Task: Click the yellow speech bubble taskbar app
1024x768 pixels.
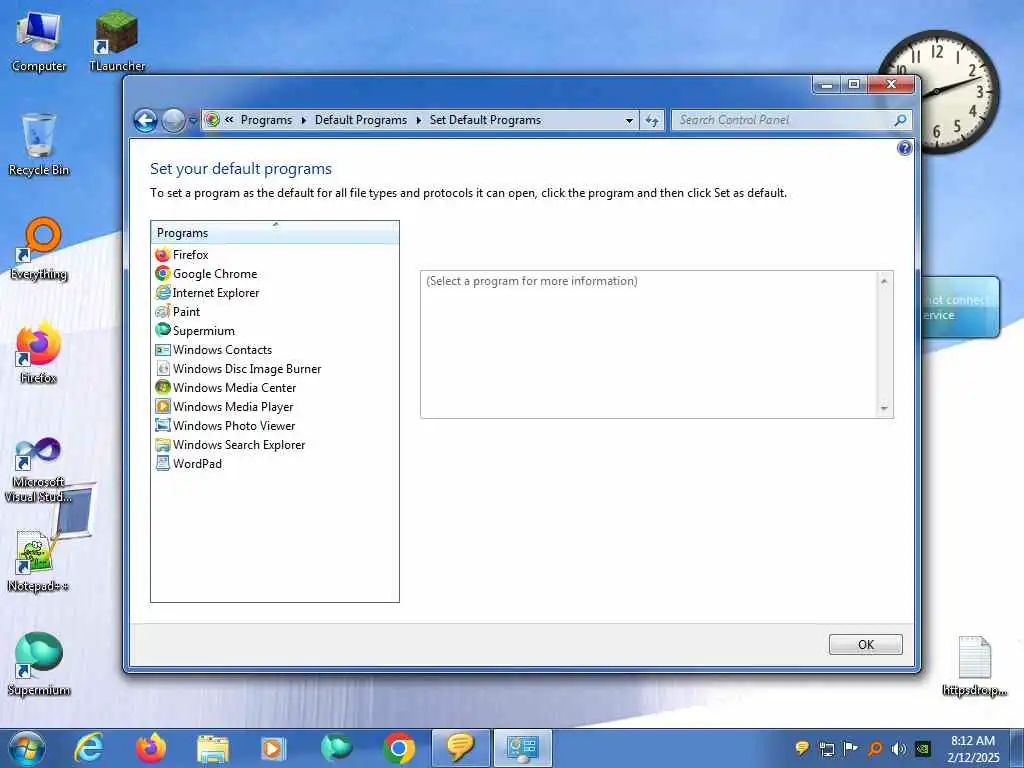Action: (460, 748)
